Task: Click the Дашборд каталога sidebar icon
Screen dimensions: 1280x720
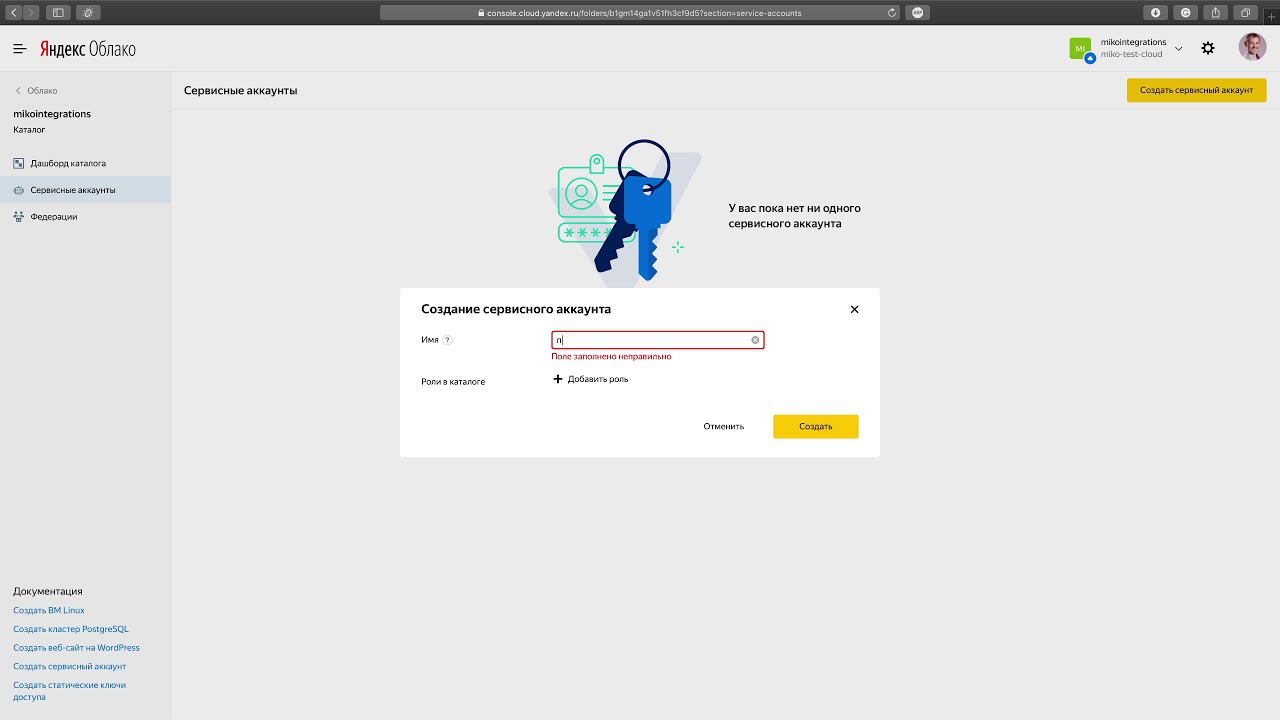Action: point(19,163)
